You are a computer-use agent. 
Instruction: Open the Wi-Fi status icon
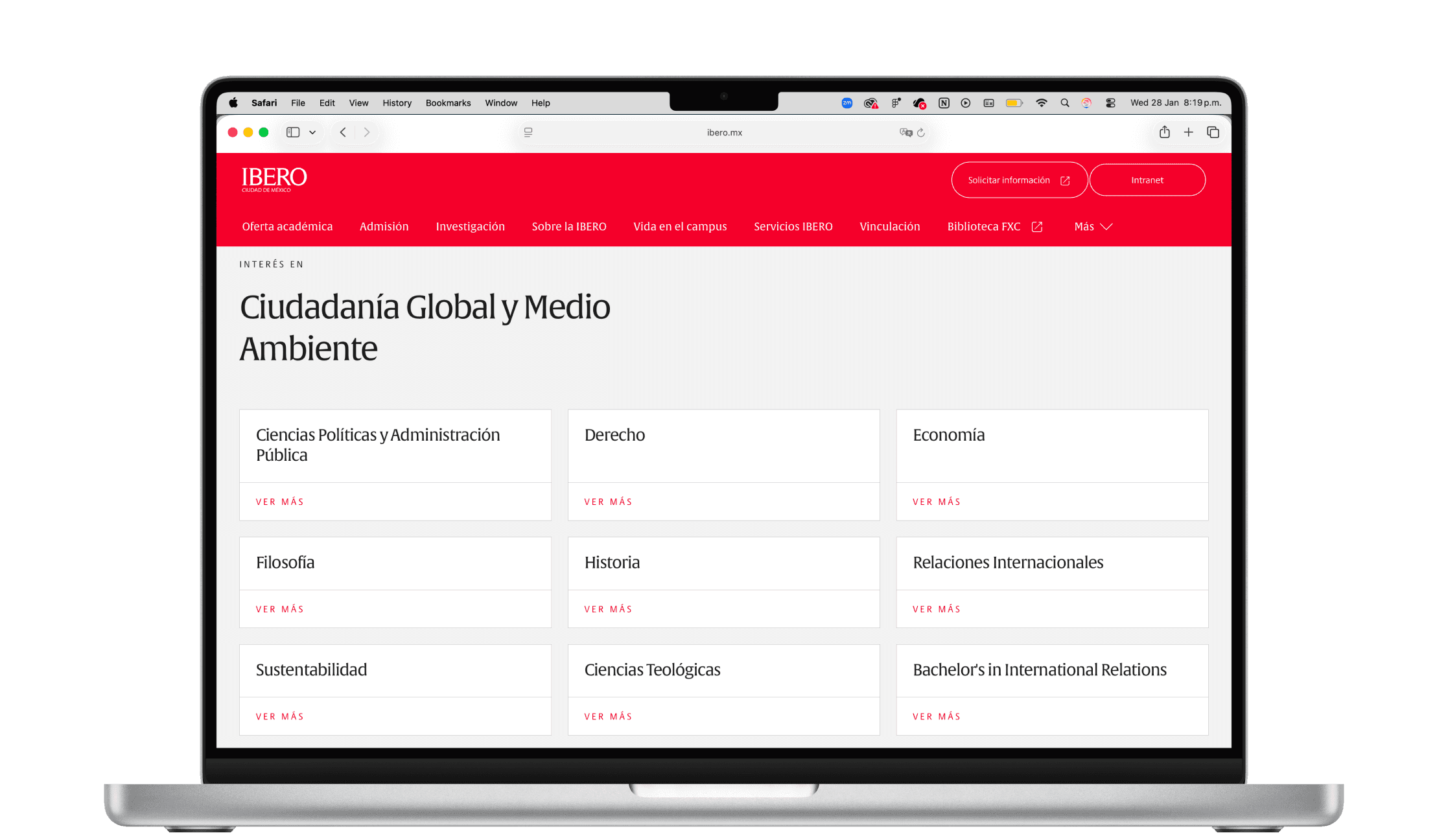tap(1041, 103)
